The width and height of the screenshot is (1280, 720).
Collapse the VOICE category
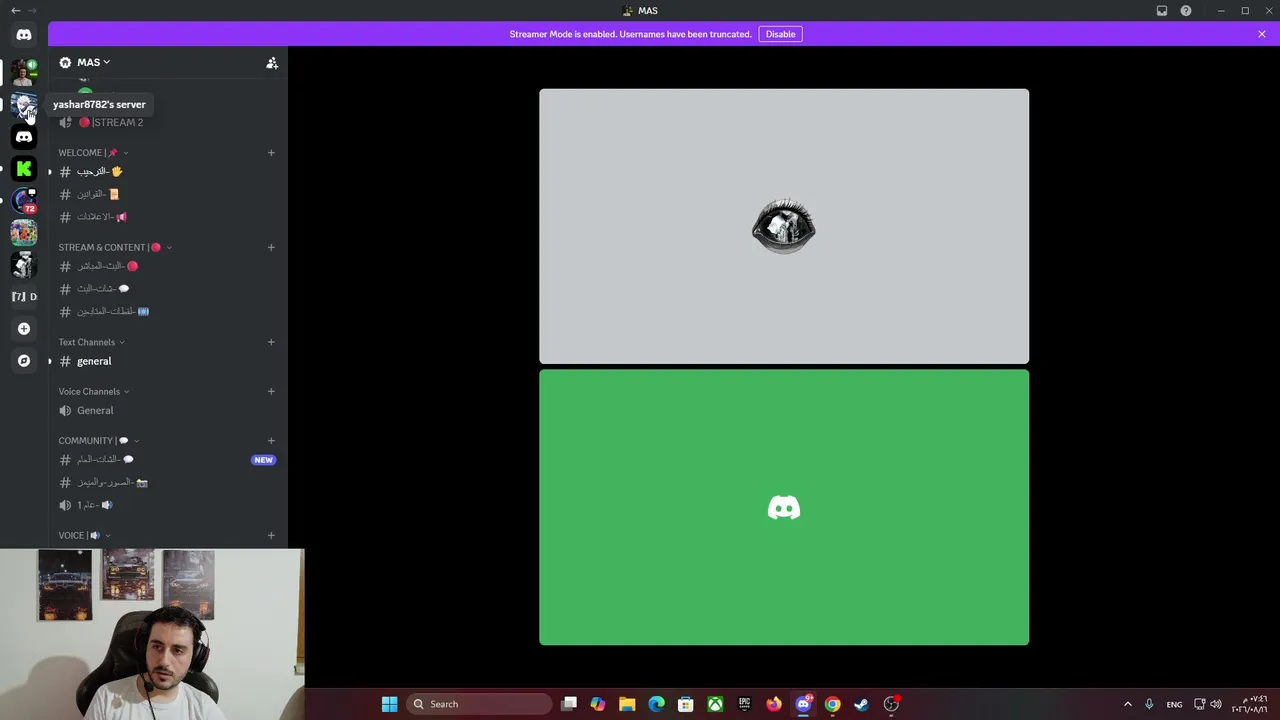(x=84, y=535)
